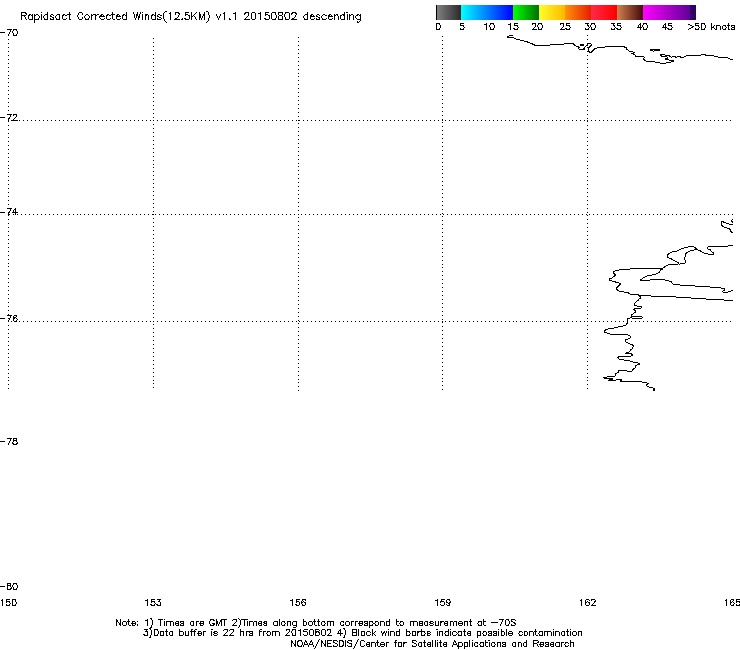Click the longitude label 162
The height and width of the screenshot is (650, 740).
(588, 603)
